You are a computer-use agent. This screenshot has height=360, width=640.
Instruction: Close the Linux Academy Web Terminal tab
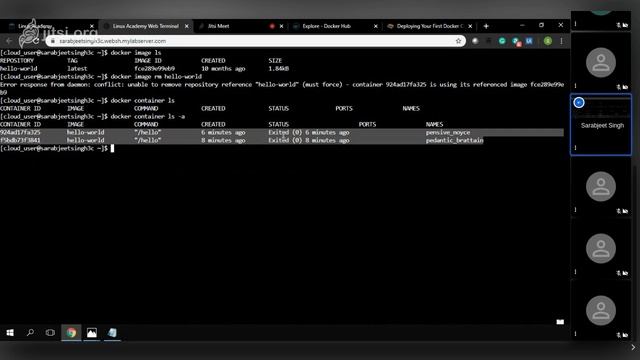tap(187, 26)
